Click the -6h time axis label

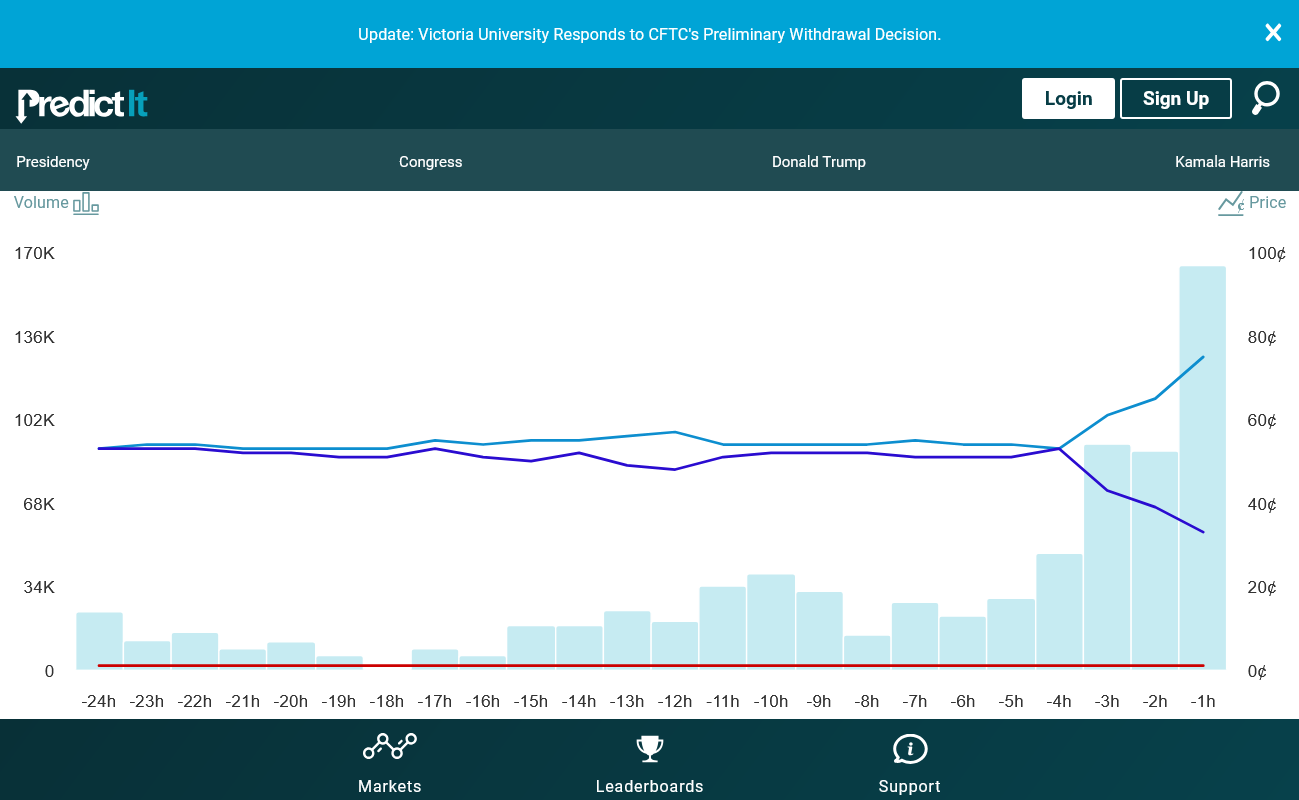tap(962, 701)
